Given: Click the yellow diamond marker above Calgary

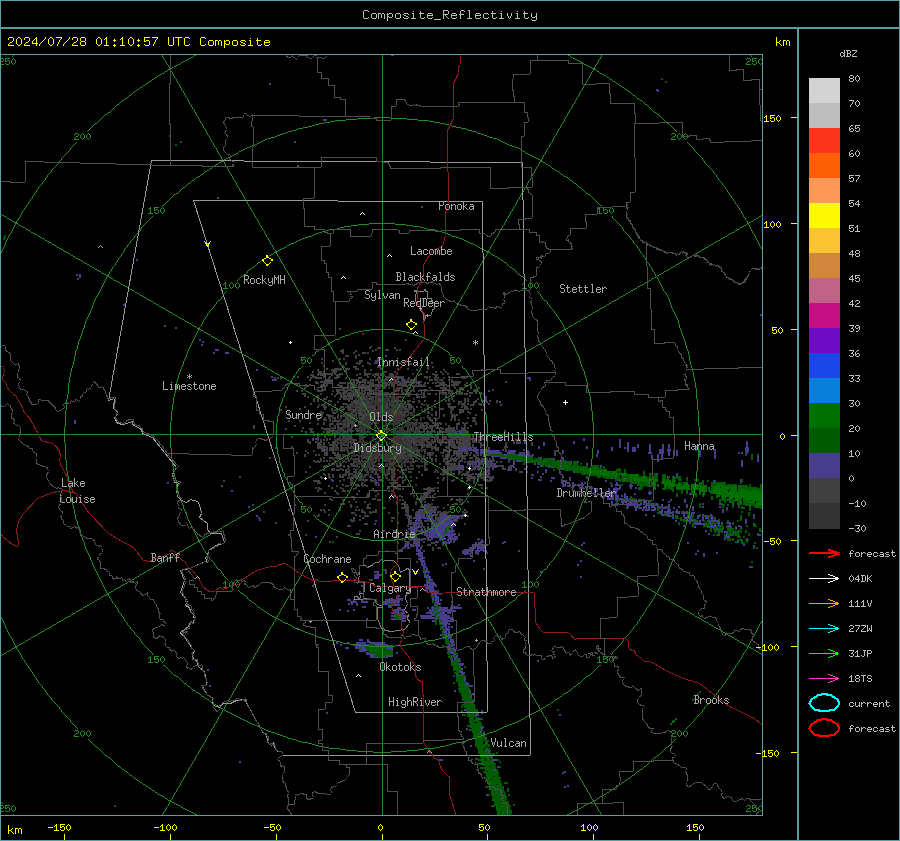Looking at the screenshot, I should (395, 576).
